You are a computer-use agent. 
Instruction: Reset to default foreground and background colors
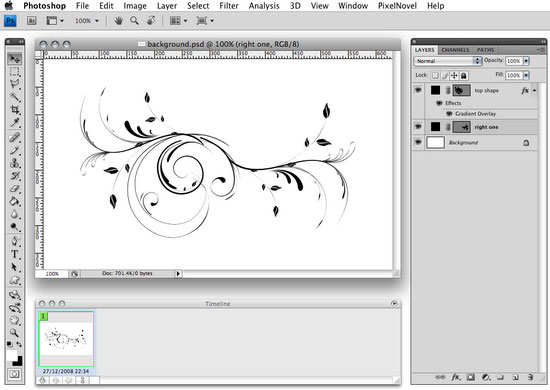click(x=9, y=344)
